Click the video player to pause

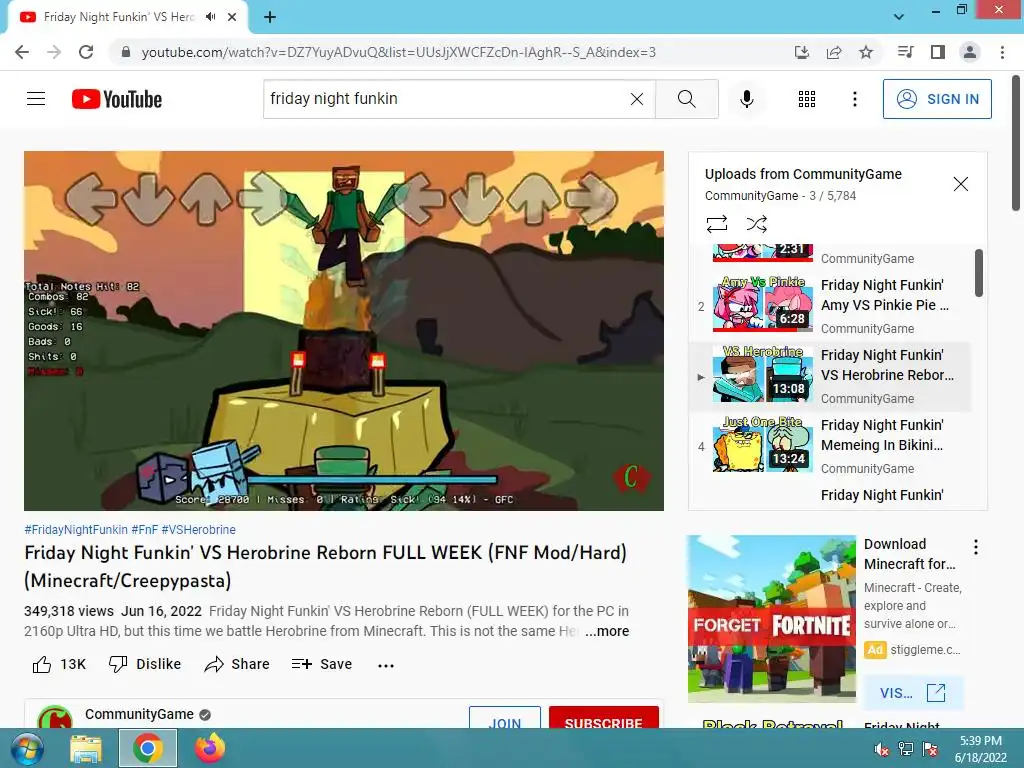point(344,330)
